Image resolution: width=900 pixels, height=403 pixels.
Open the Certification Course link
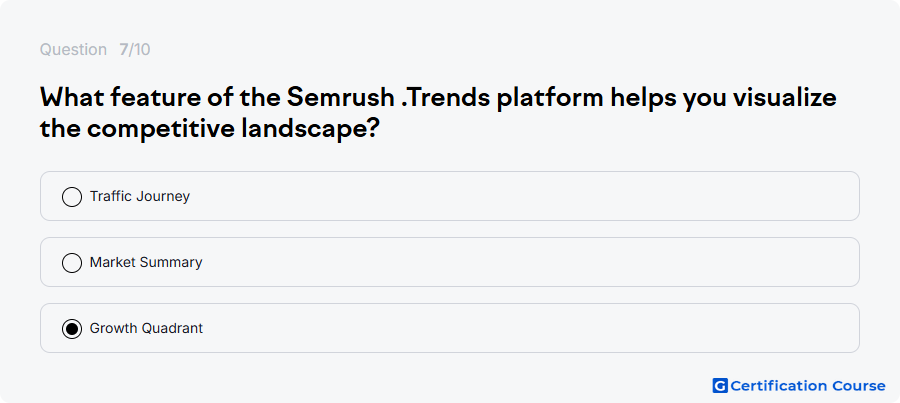click(799, 386)
